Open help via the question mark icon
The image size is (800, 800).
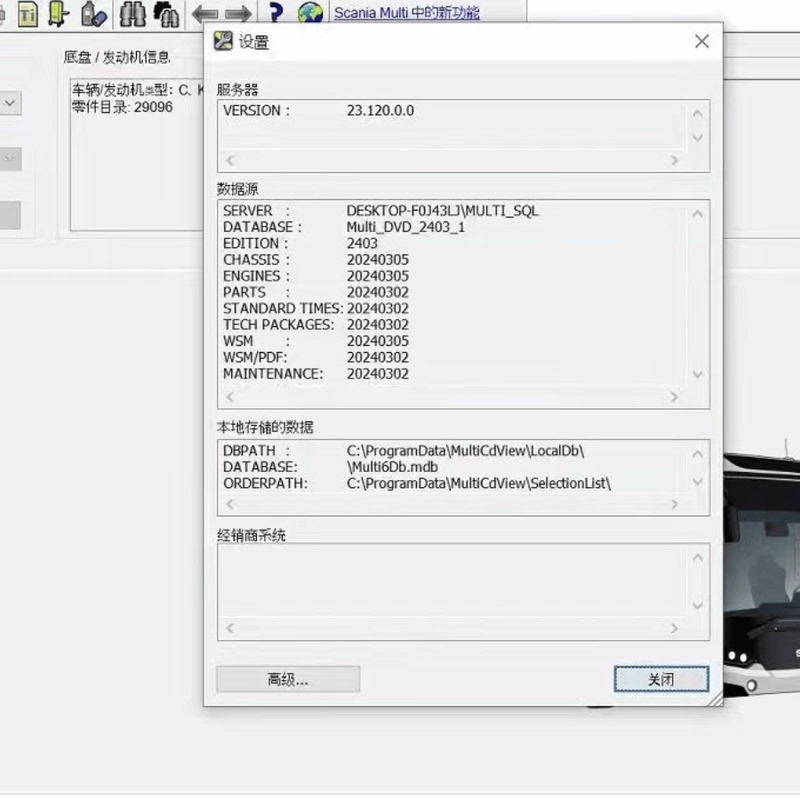(x=276, y=12)
